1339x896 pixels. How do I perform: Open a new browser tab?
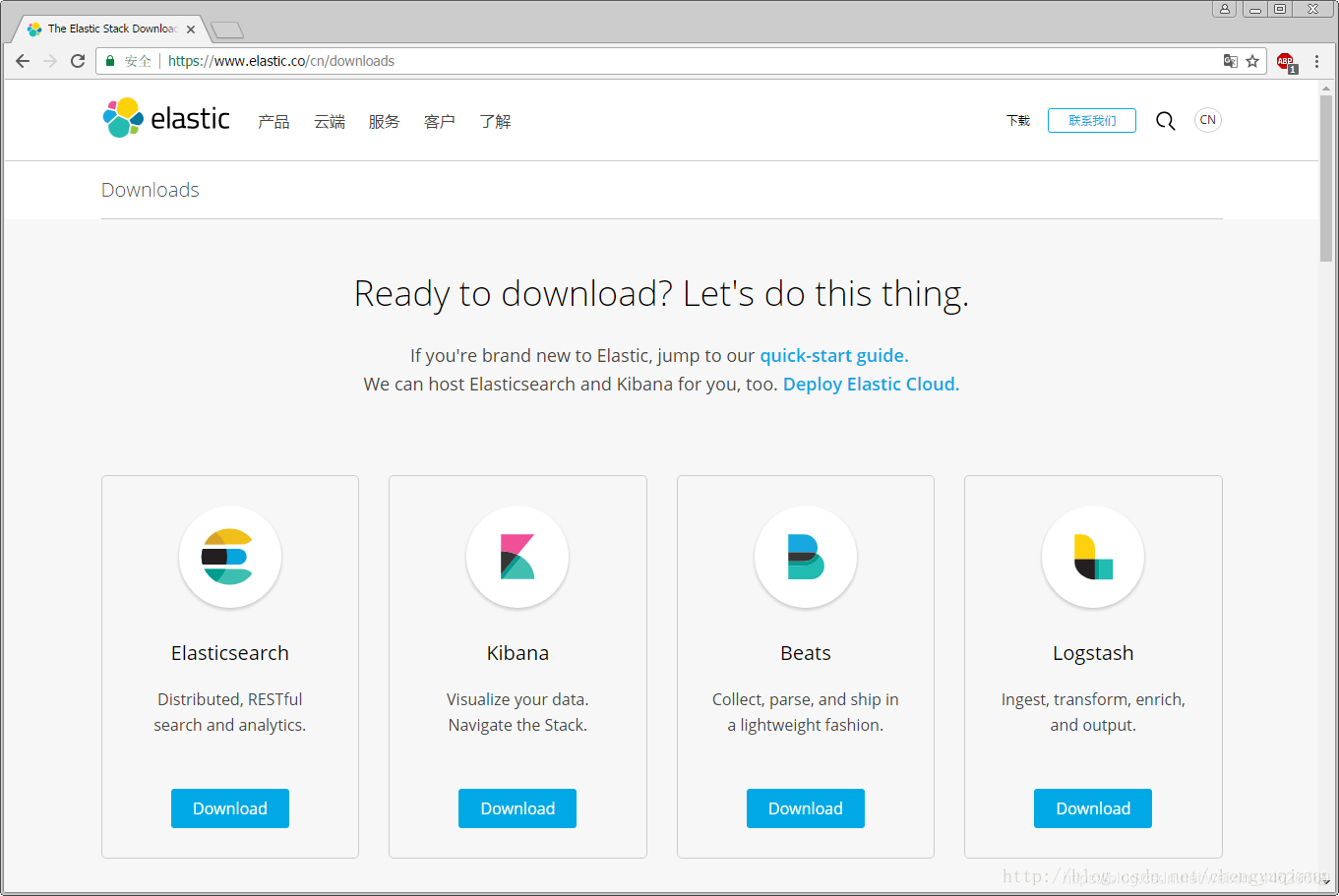pyautogui.click(x=227, y=30)
